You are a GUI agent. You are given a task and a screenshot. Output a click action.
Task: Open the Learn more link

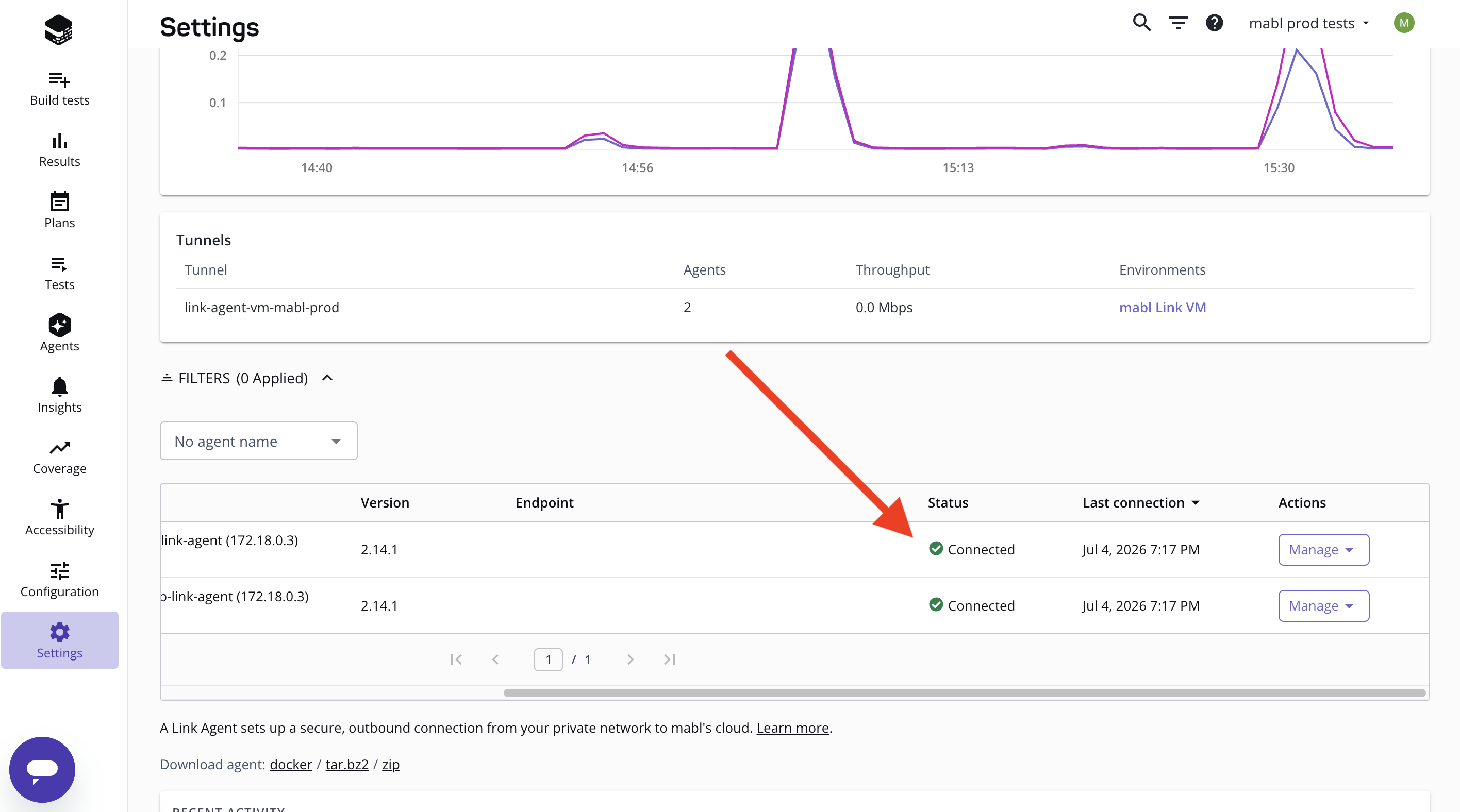point(792,727)
